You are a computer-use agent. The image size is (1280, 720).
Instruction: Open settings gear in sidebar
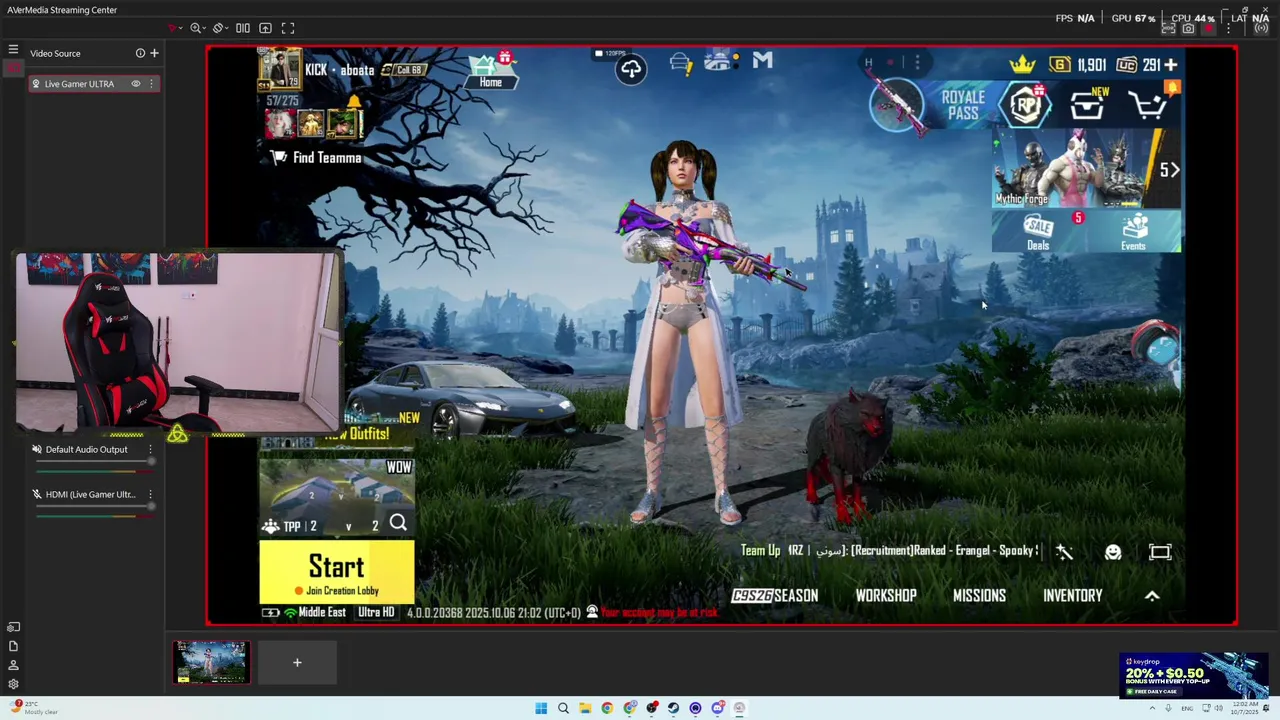[13, 684]
